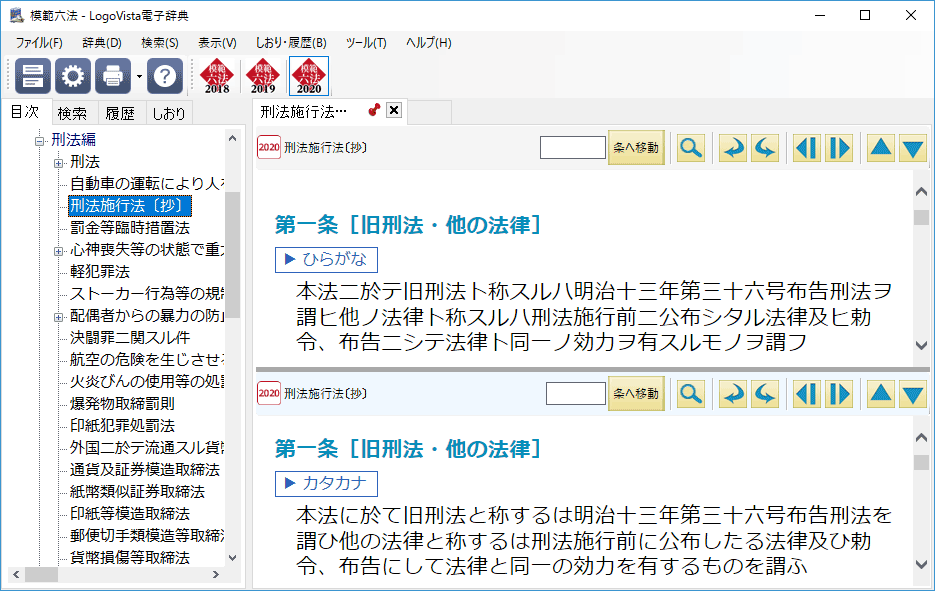Select 通貨及証券模造取締法 in the tree
This screenshot has height=591, width=935.
pos(144,470)
